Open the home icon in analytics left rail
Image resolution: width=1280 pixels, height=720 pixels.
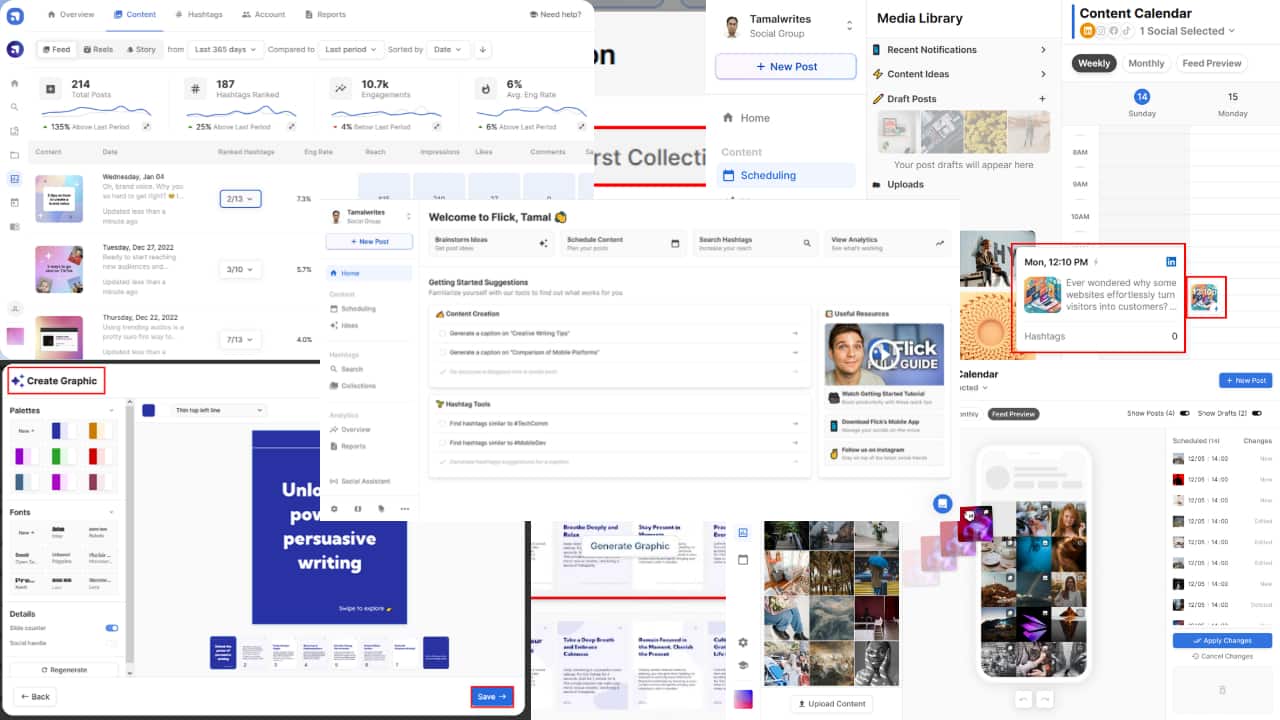pos(14,84)
